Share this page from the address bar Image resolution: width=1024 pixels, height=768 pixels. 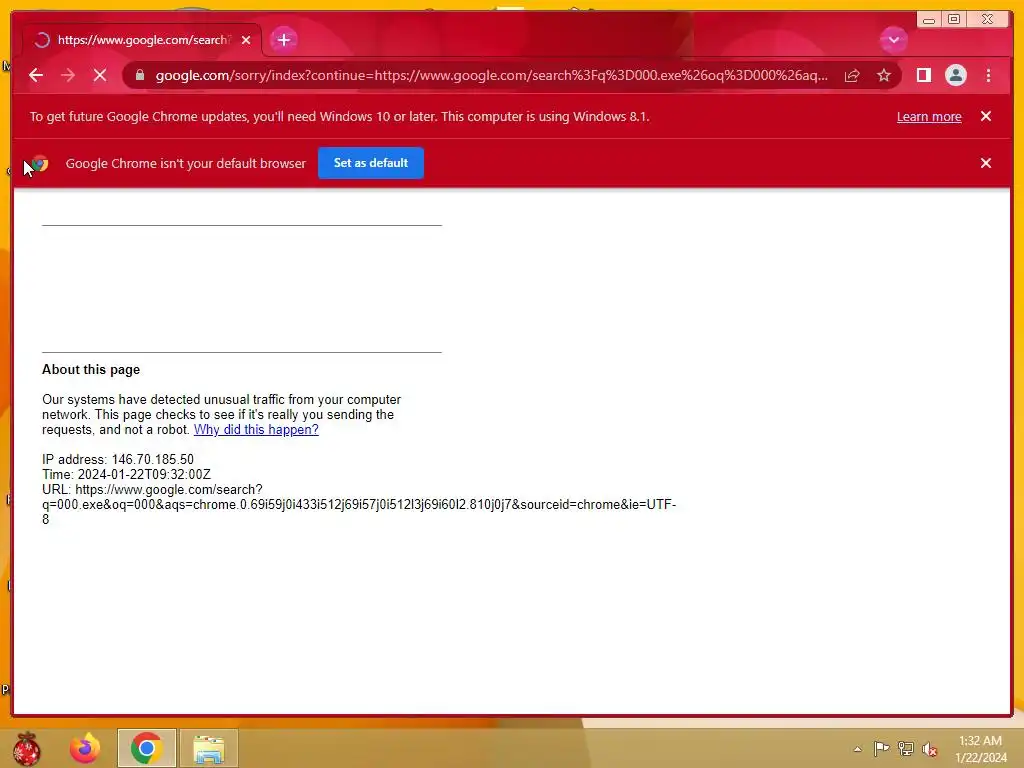coord(852,76)
